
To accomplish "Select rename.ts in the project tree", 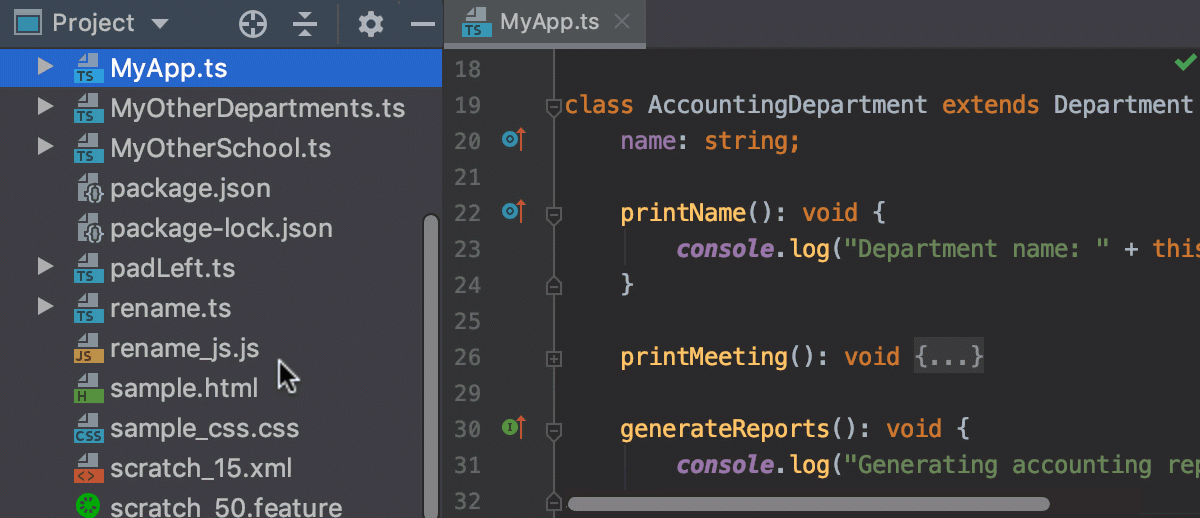I will coord(170,308).
